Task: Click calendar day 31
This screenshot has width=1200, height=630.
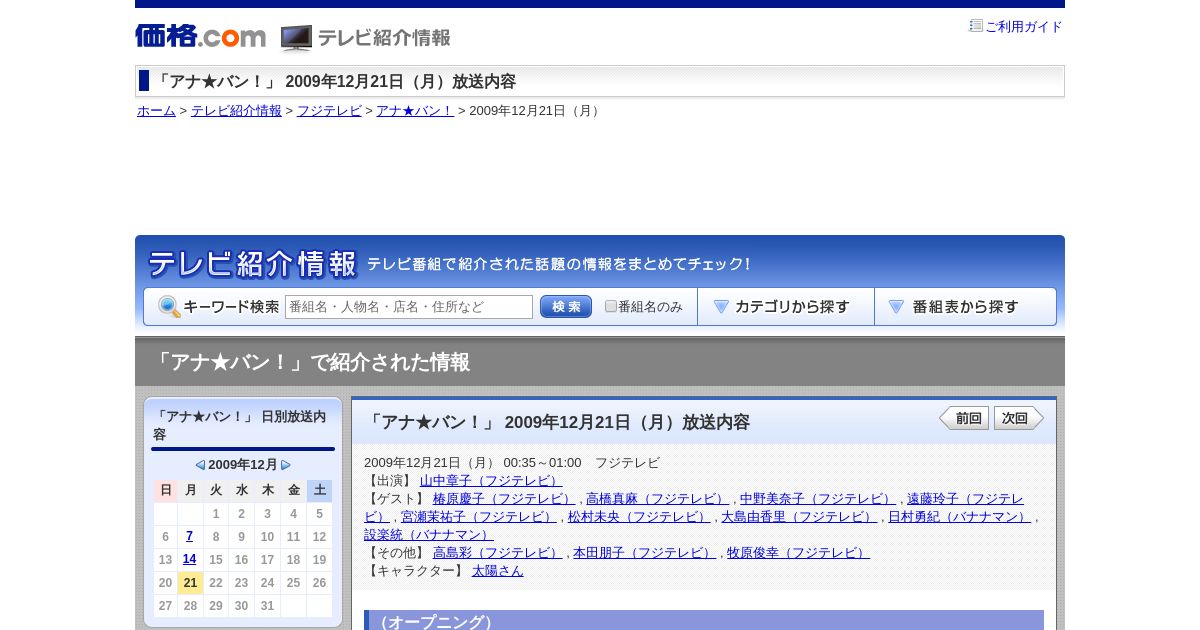Action: pyautogui.click(x=267, y=606)
